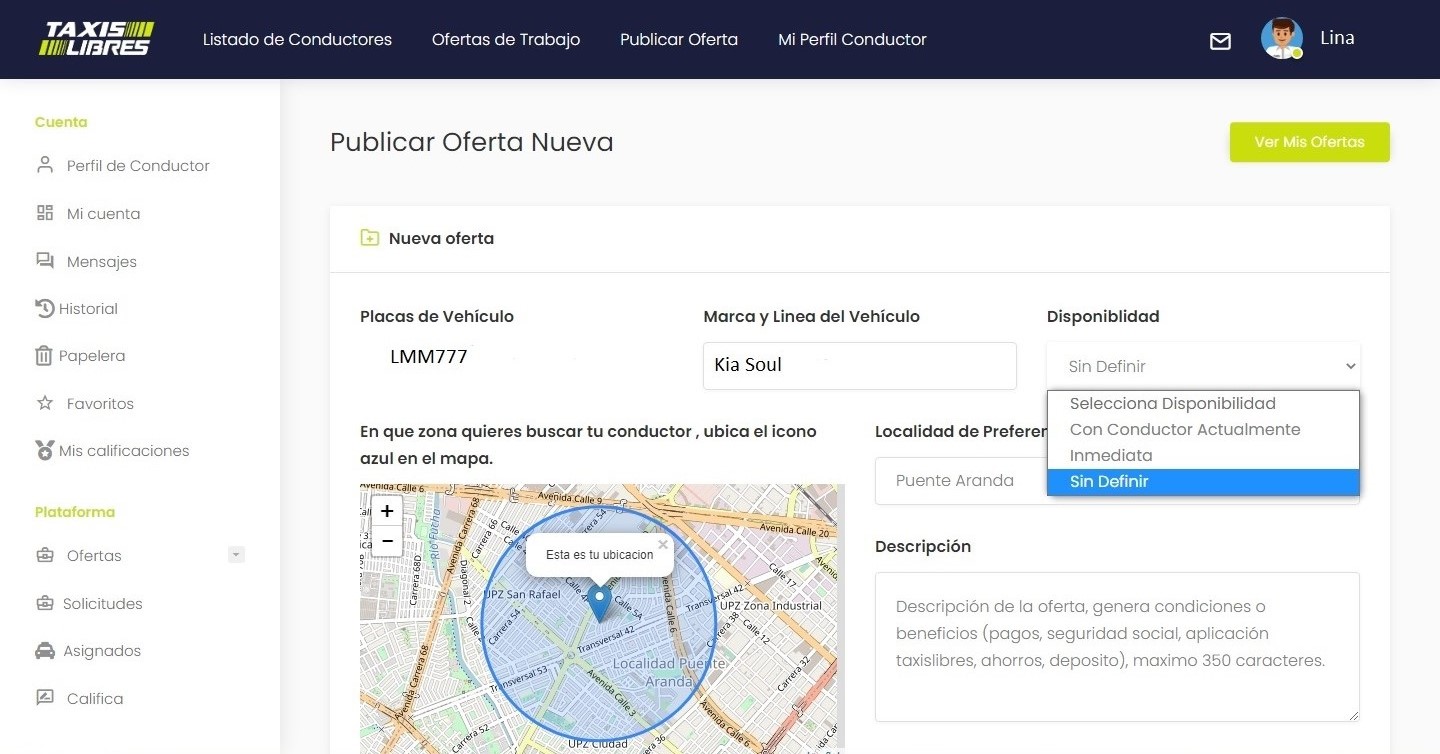Open the Localidad de Preferencia dropdown
The image size is (1440, 754).
pos(960,481)
